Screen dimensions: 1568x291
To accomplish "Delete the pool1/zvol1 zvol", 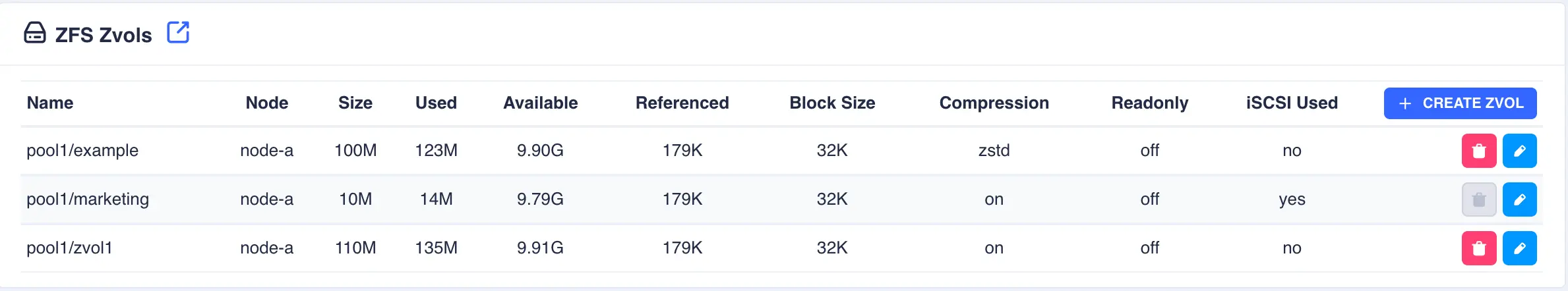I will point(1479,248).
